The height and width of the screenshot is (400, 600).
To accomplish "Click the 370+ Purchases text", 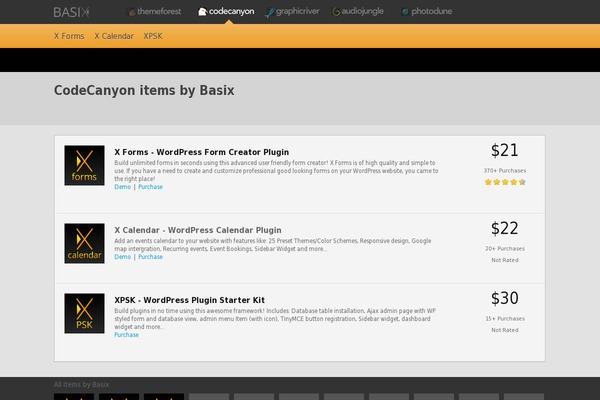I will (505, 171).
